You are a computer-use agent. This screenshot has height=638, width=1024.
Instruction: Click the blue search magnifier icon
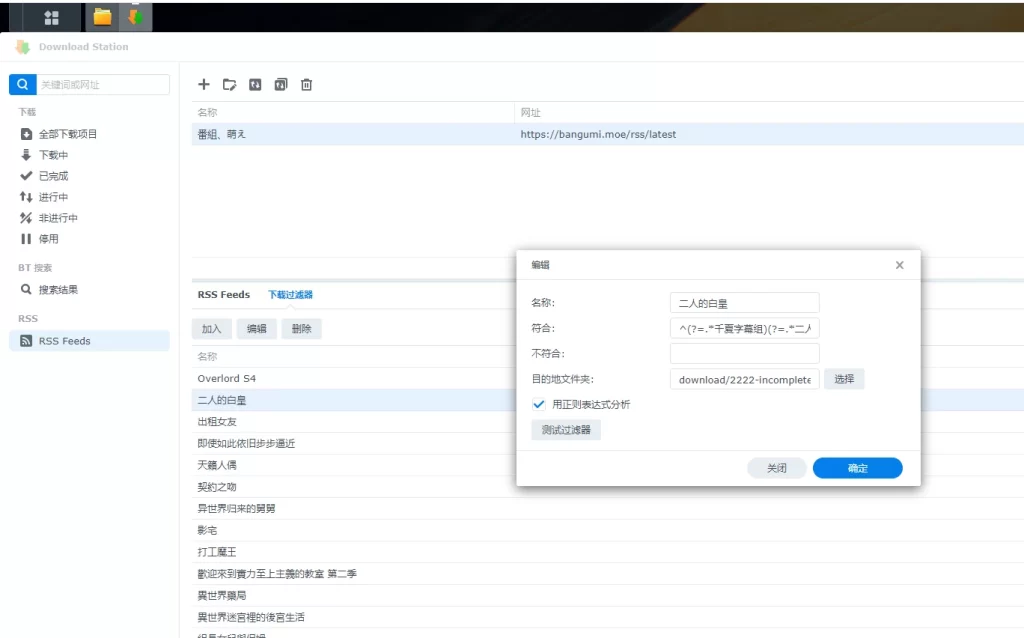(22, 85)
